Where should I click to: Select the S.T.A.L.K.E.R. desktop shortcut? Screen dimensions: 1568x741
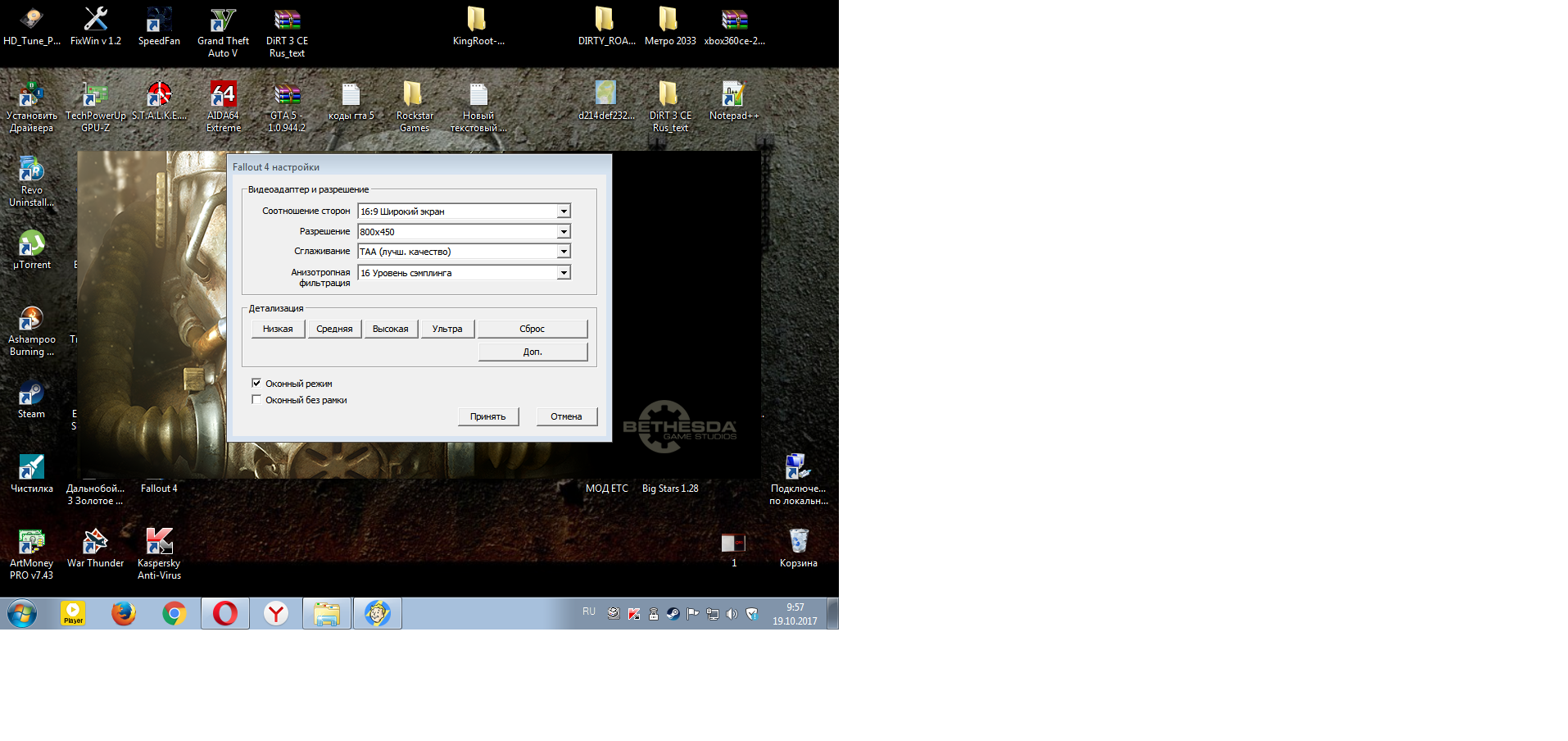(159, 101)
